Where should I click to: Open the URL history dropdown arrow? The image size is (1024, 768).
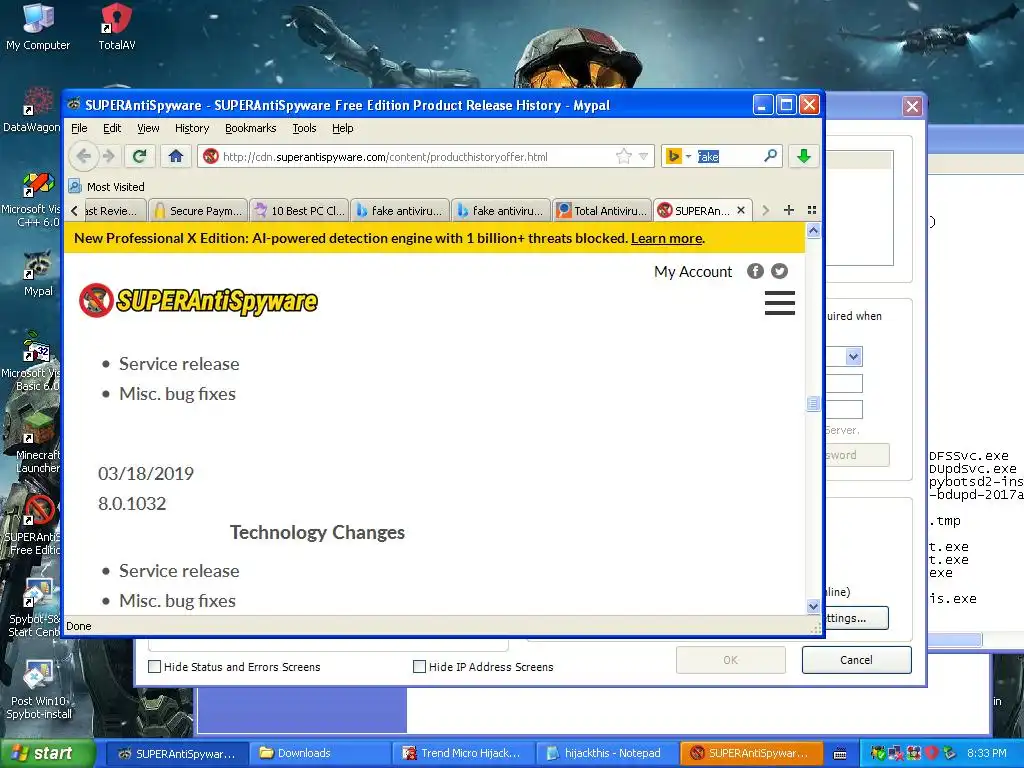(643, 156)
